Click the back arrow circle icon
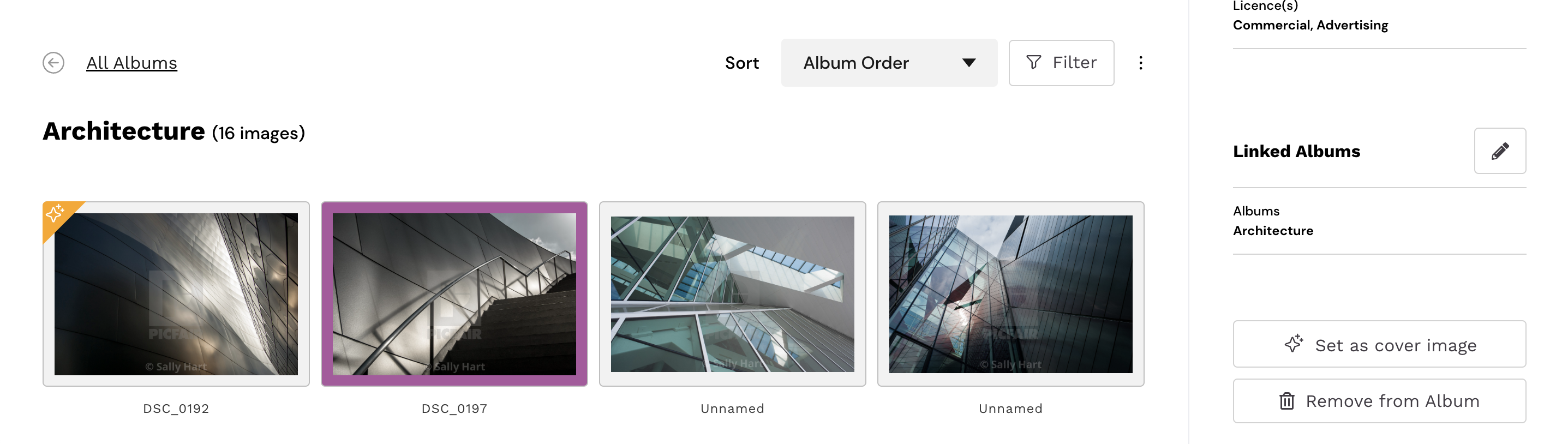 point(53,63)
